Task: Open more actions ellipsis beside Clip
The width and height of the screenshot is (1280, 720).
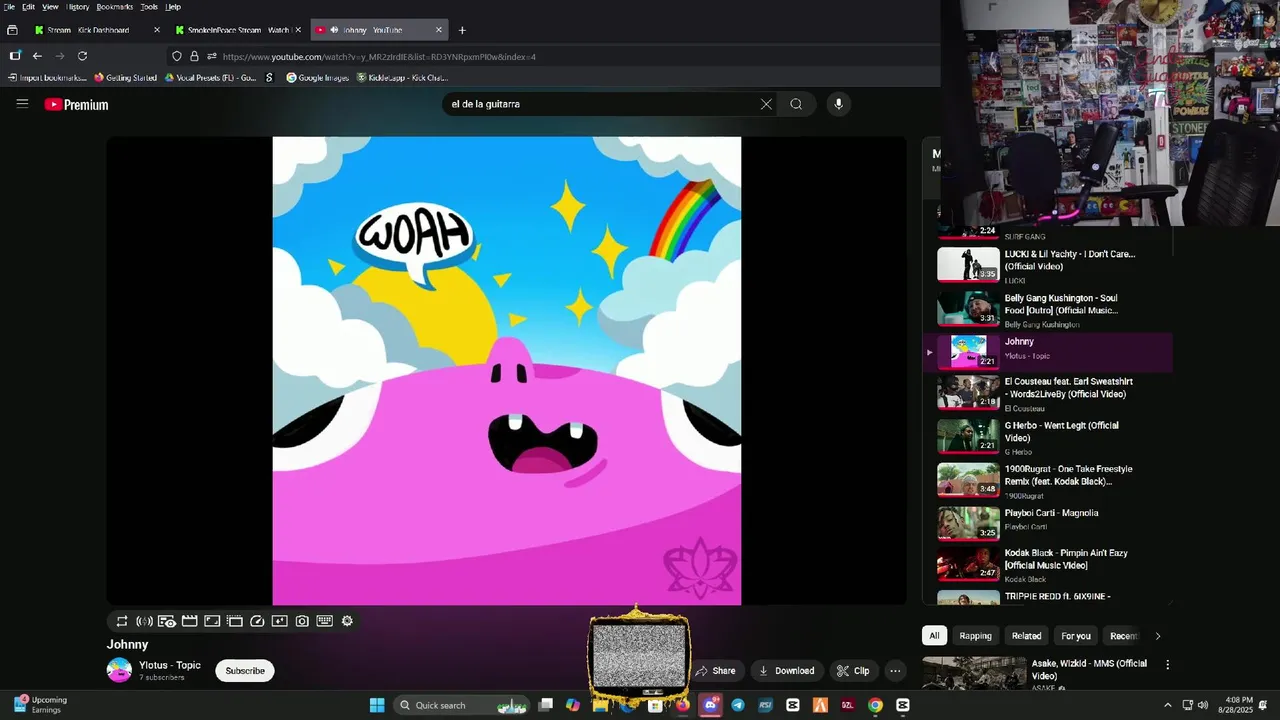Action: pos(896,671)
